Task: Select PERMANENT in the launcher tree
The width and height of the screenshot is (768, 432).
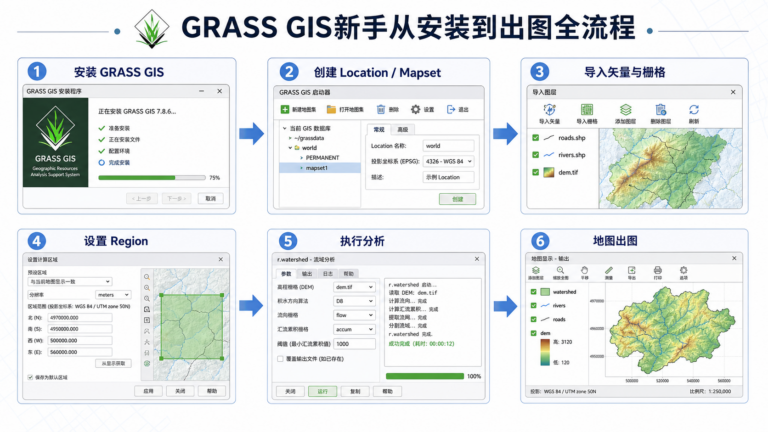Action: 322,158
